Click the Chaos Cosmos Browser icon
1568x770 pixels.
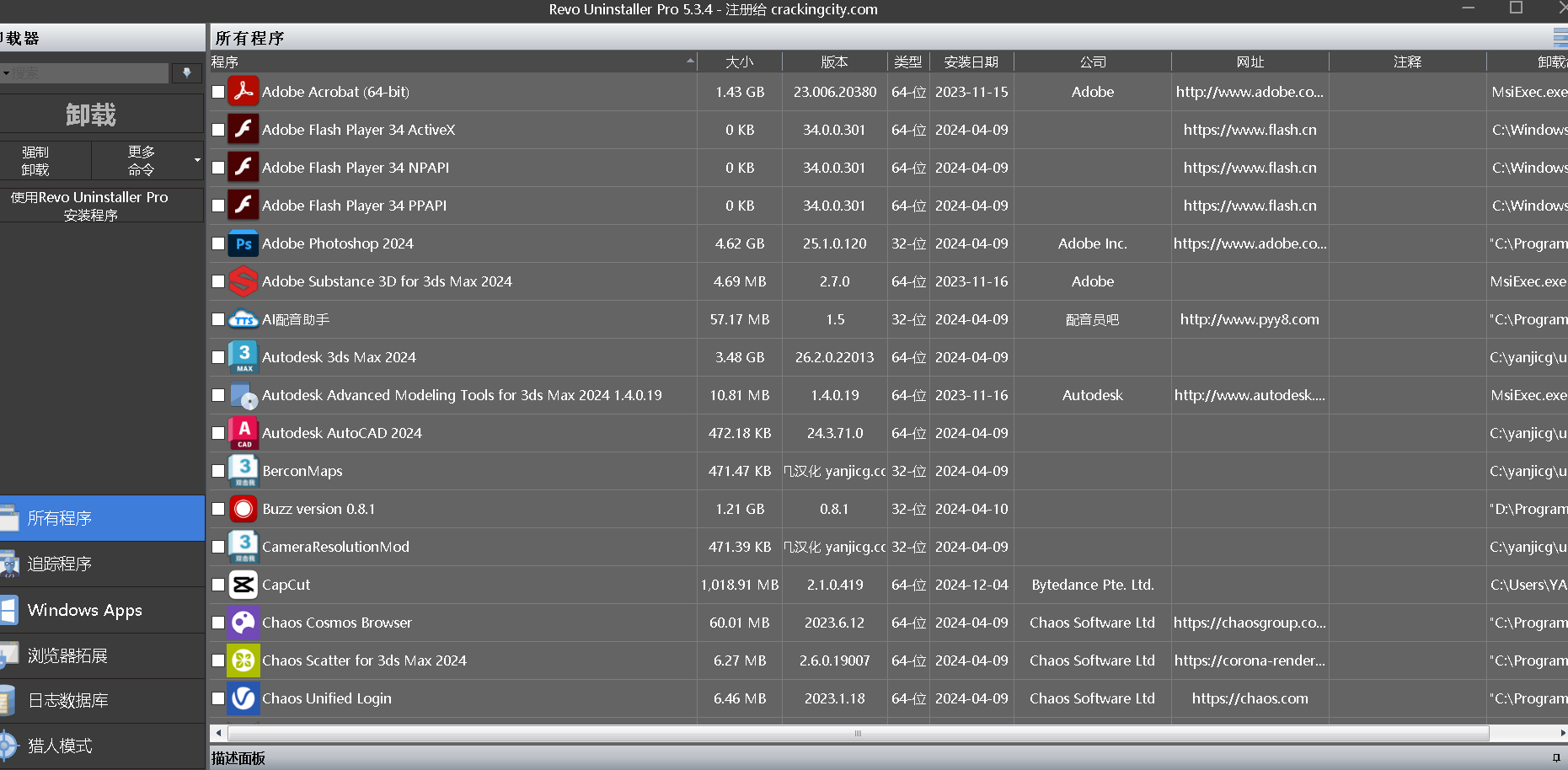(243, 622)
